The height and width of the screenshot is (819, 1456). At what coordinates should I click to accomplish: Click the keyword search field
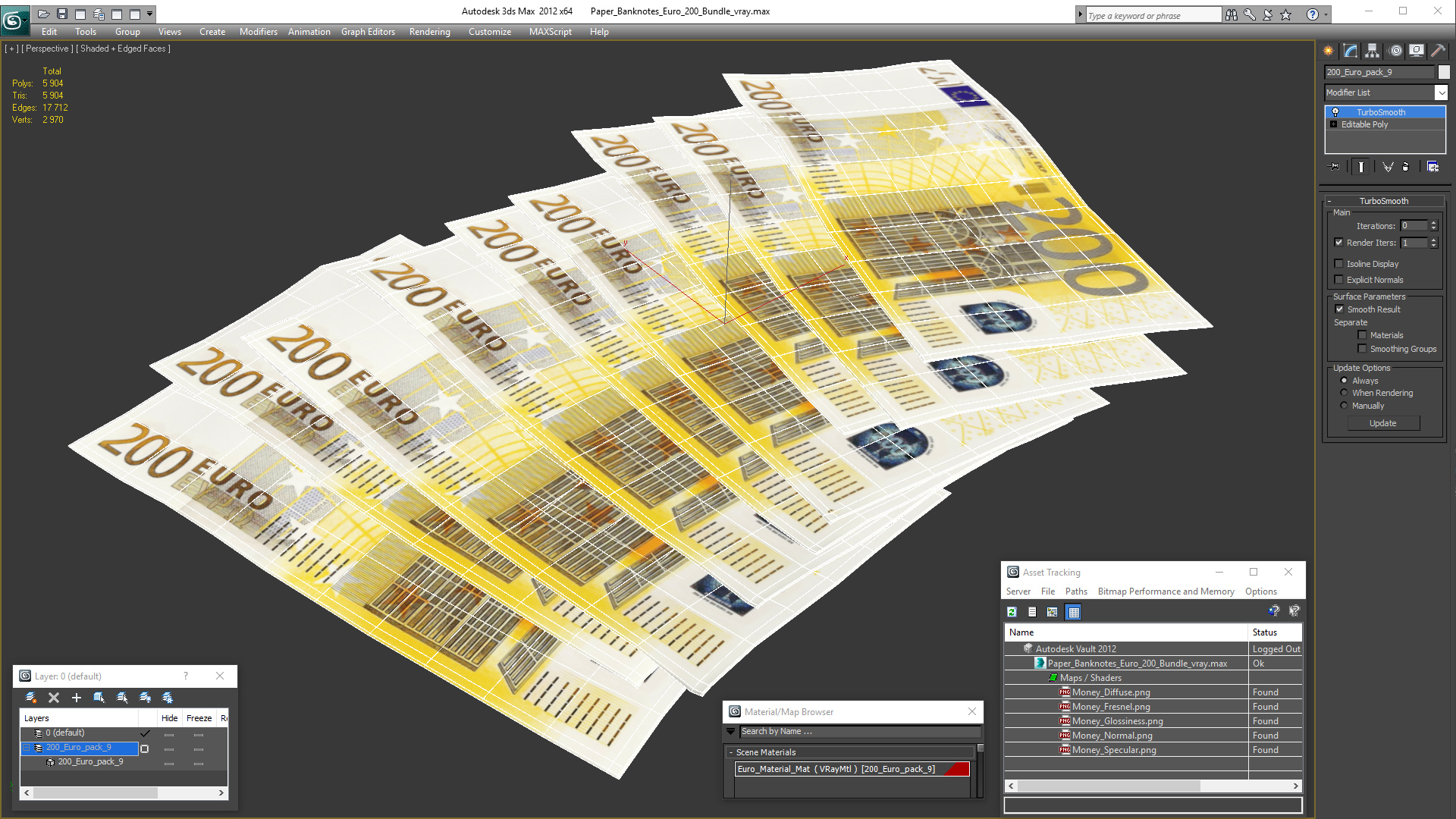[1153, 15]
